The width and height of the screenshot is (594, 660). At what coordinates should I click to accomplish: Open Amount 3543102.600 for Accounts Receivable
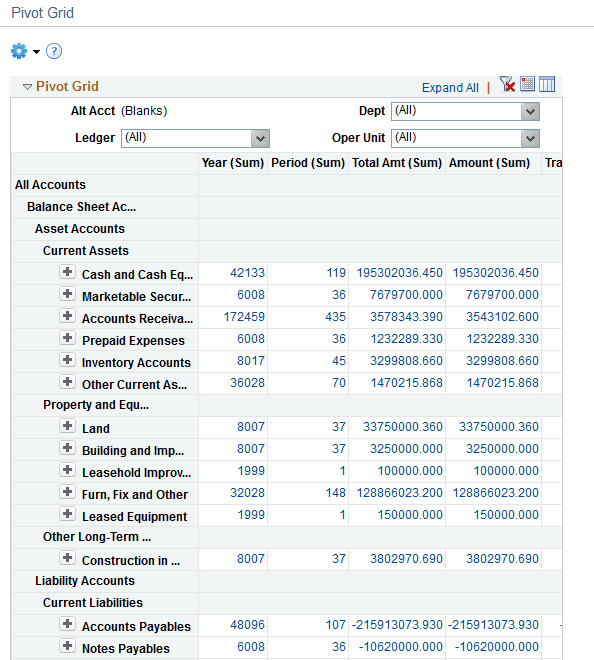click(502, 317)
